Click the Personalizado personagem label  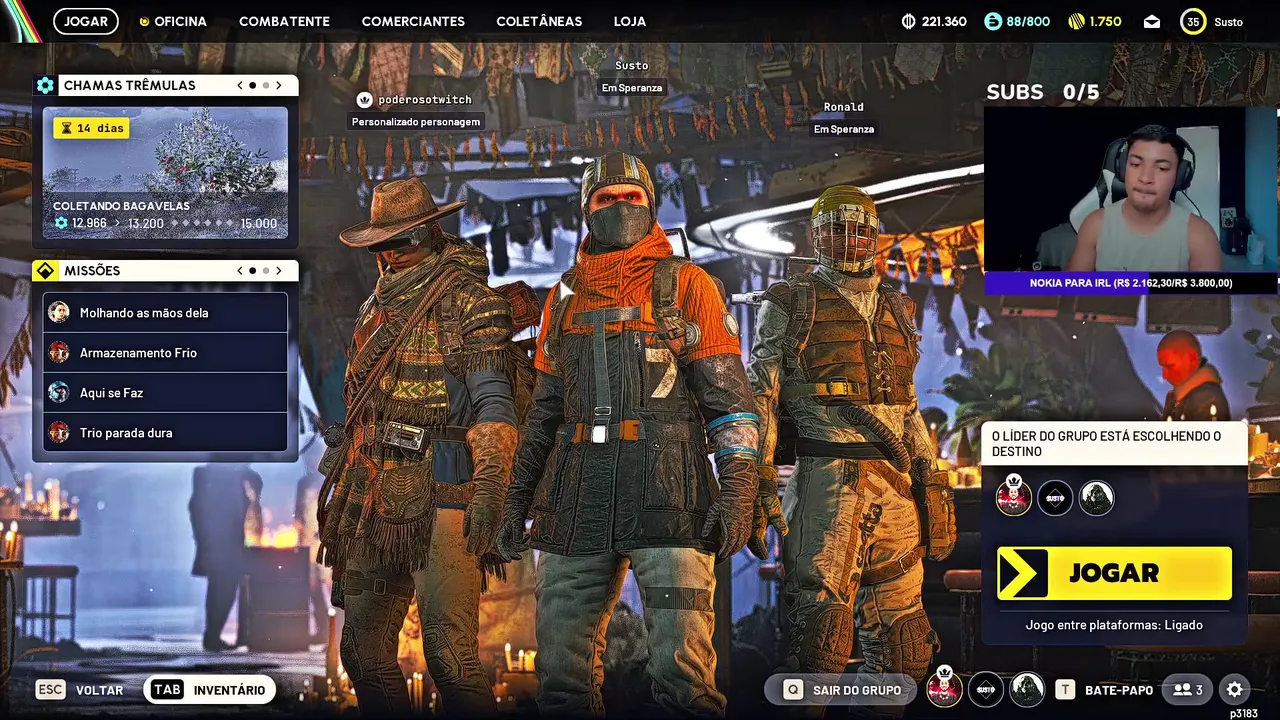coord(416,122)
